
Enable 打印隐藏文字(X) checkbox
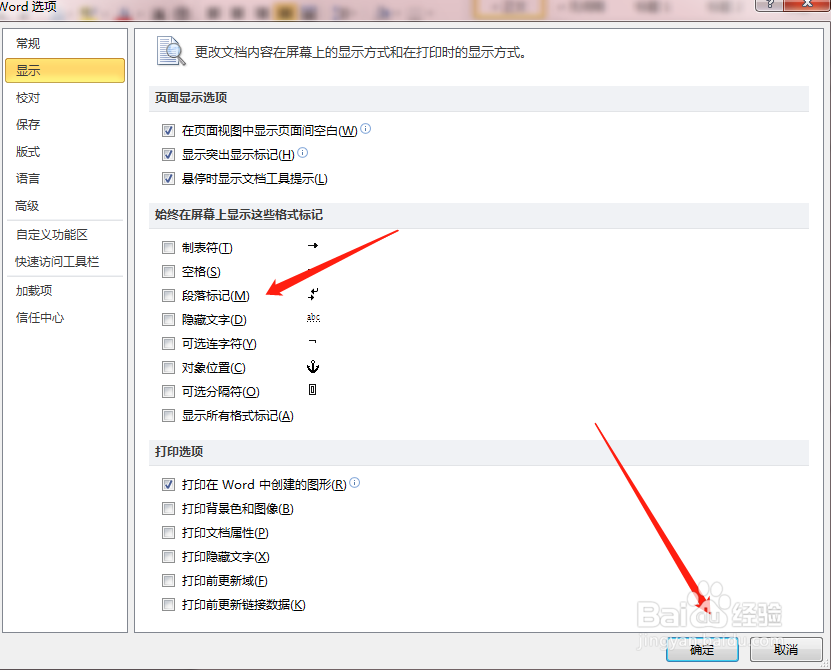[168, 557]
